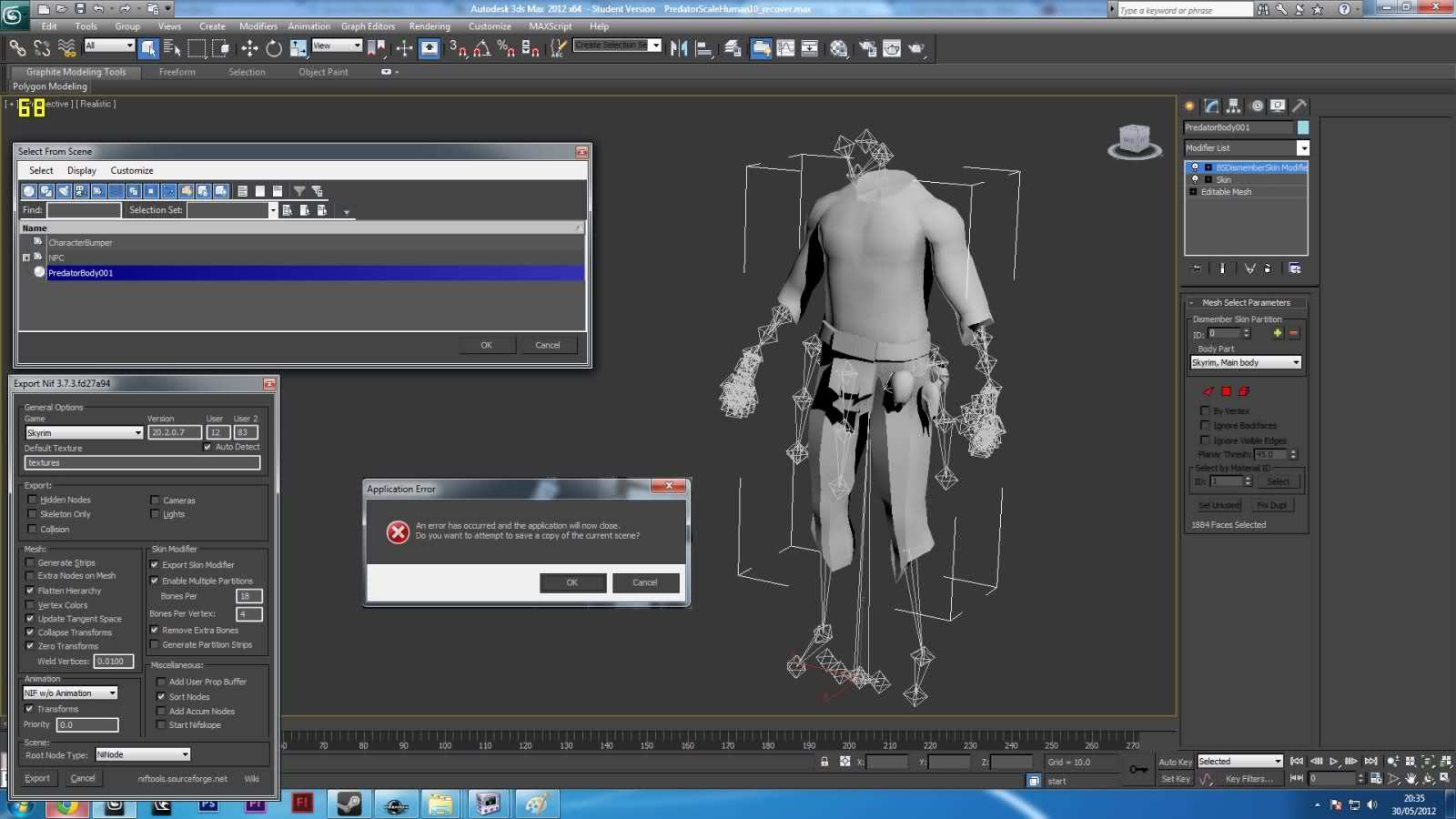
Task: Switch to the Freeform ribbon tab
Action: (x=177, y=72)
